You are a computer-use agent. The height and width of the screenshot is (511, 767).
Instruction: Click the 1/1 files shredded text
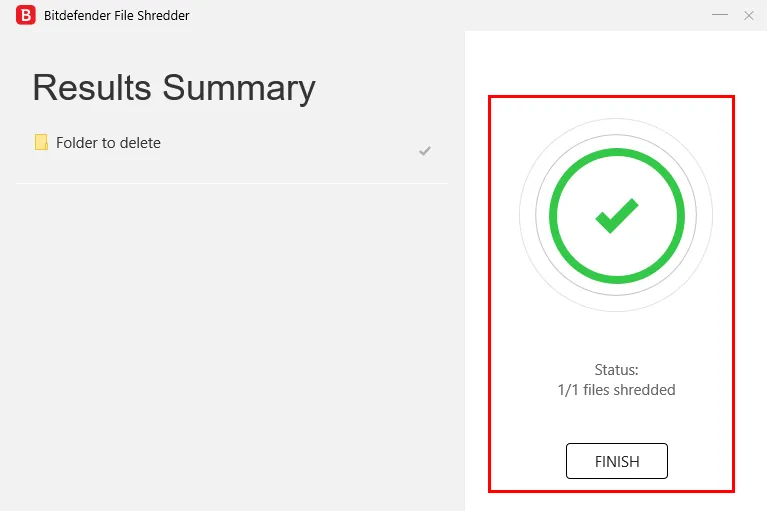coord(616,390)
